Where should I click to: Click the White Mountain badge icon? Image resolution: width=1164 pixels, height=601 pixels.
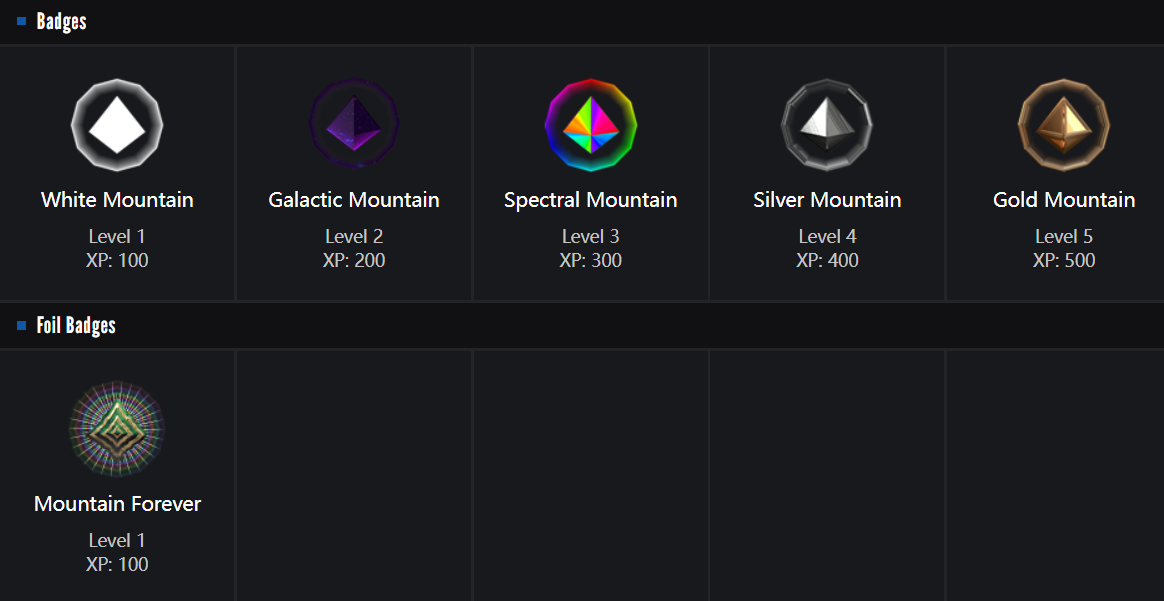tap(117, 125)
